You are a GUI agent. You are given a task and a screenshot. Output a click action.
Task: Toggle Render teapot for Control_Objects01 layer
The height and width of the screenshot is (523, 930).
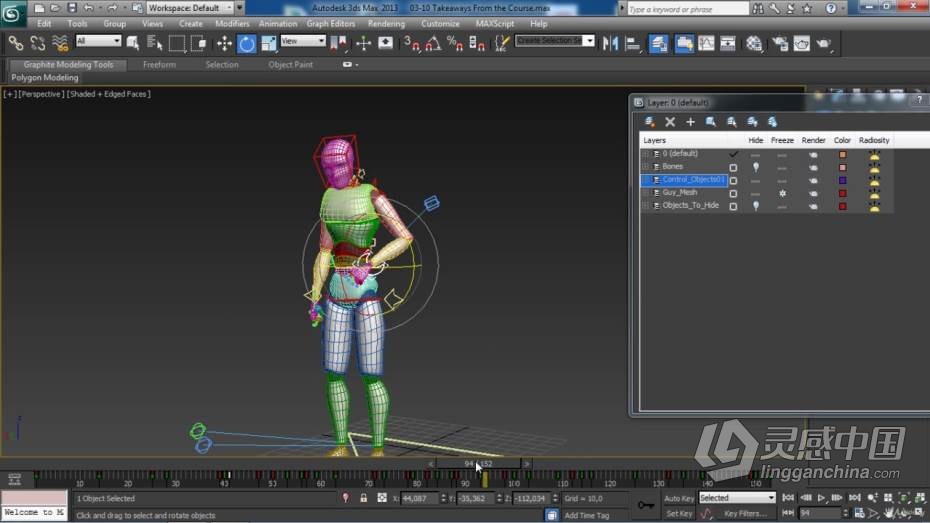(x=813, y=180)
